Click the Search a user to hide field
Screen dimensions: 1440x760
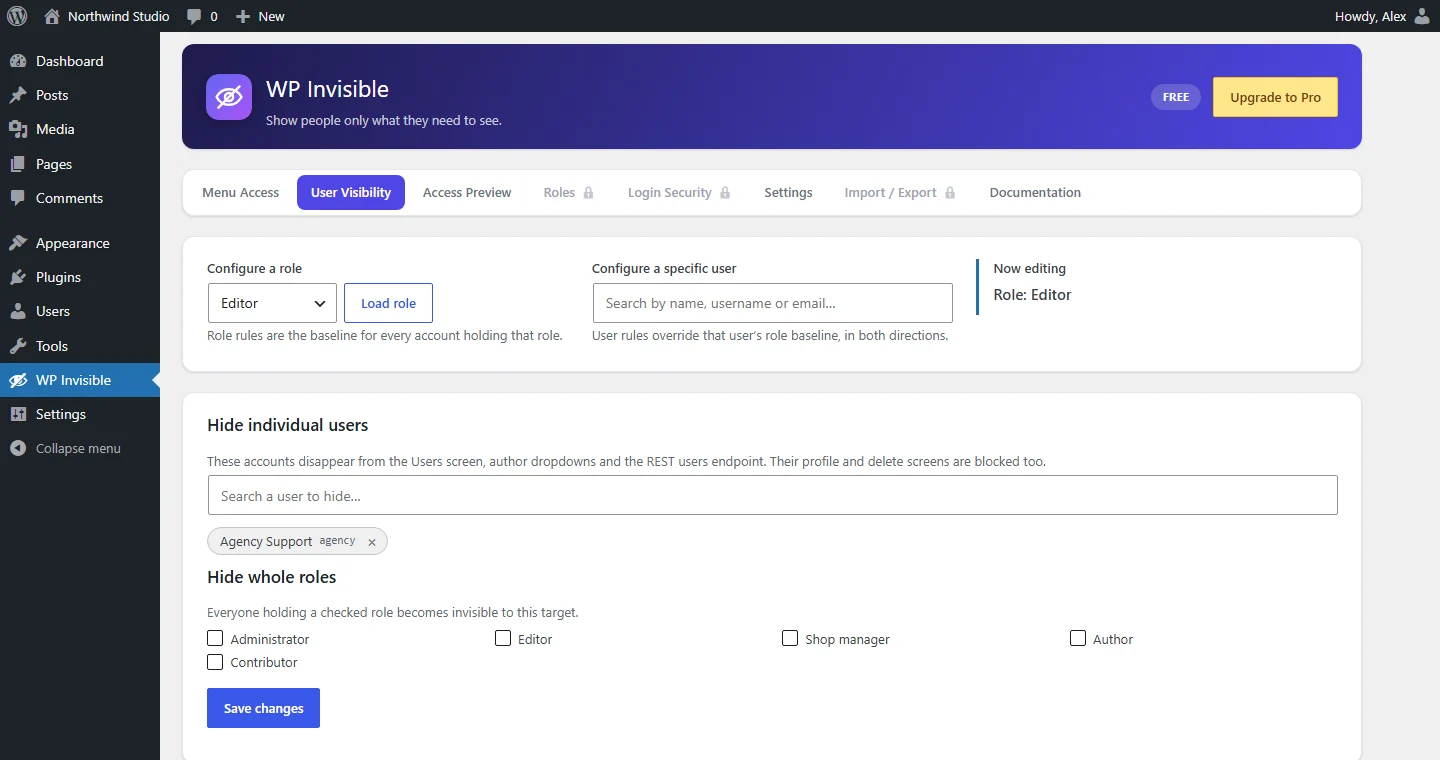[772, 496]
